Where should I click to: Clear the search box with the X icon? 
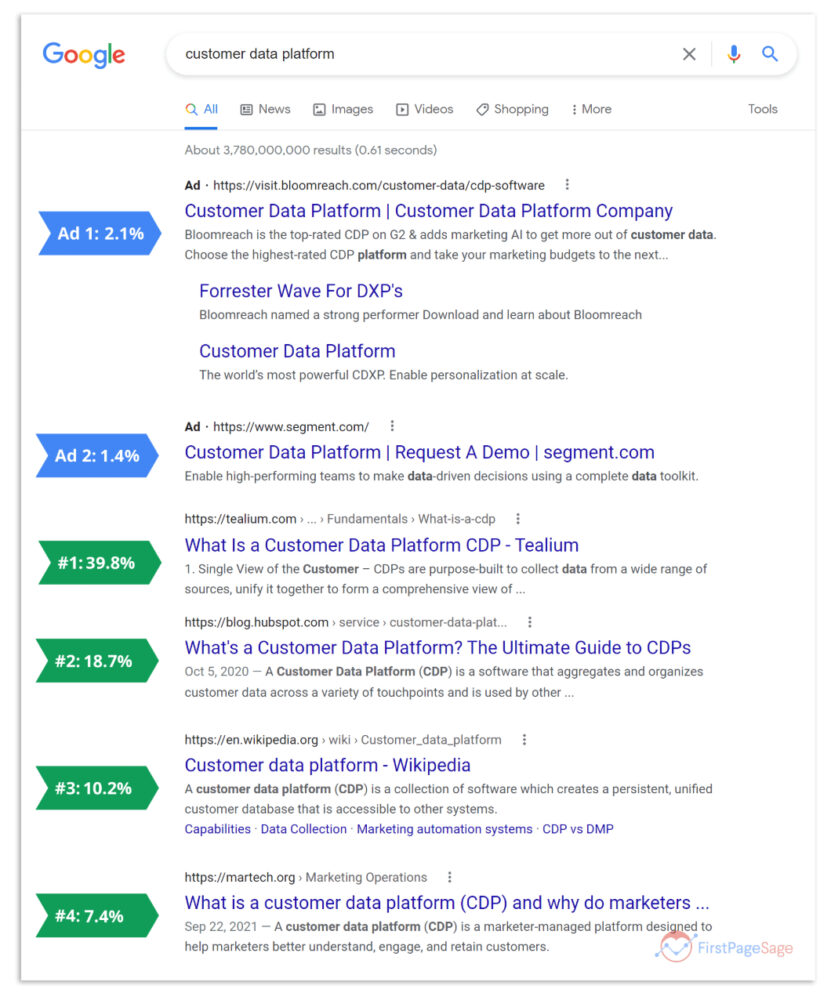coord(689,54)
